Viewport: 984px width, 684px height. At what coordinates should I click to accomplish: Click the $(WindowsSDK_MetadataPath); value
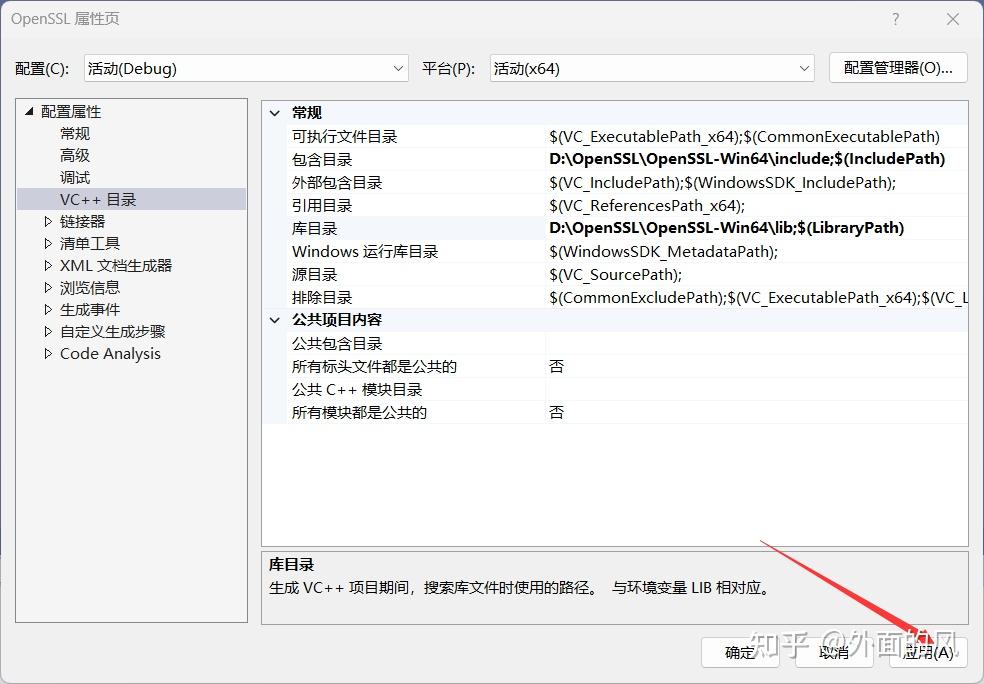coord(663,252)
